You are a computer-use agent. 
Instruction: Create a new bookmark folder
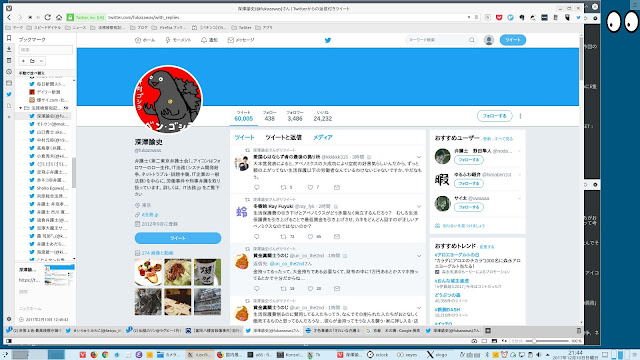click(32, 61)
